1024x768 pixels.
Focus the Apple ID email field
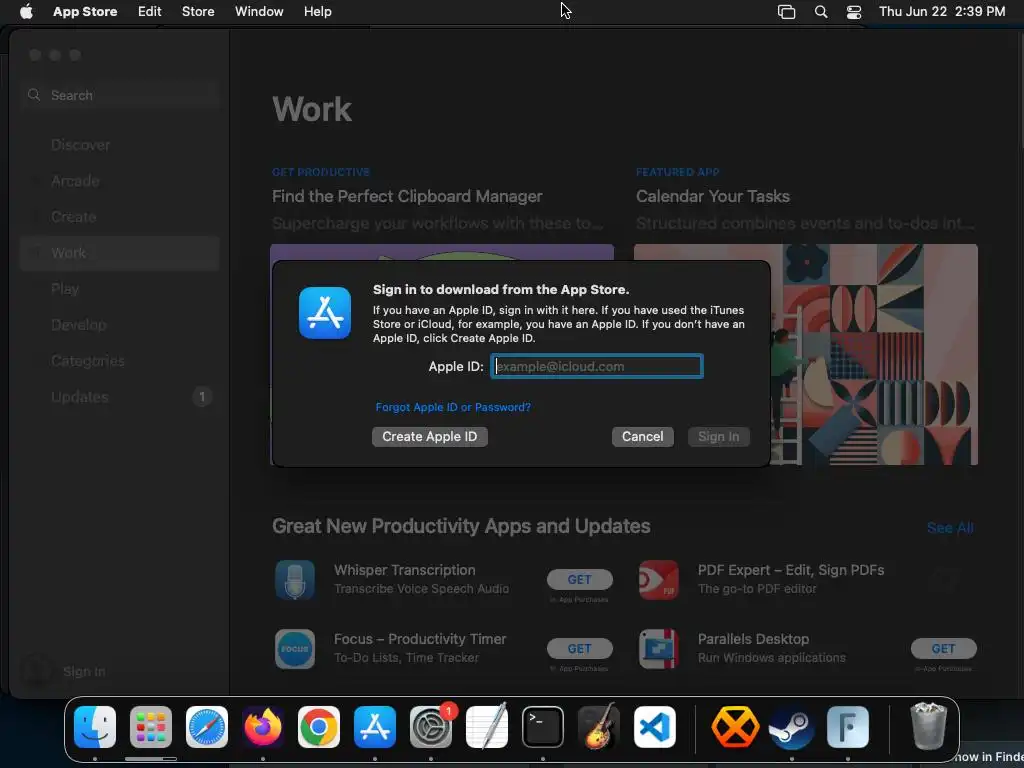[597, 366]
